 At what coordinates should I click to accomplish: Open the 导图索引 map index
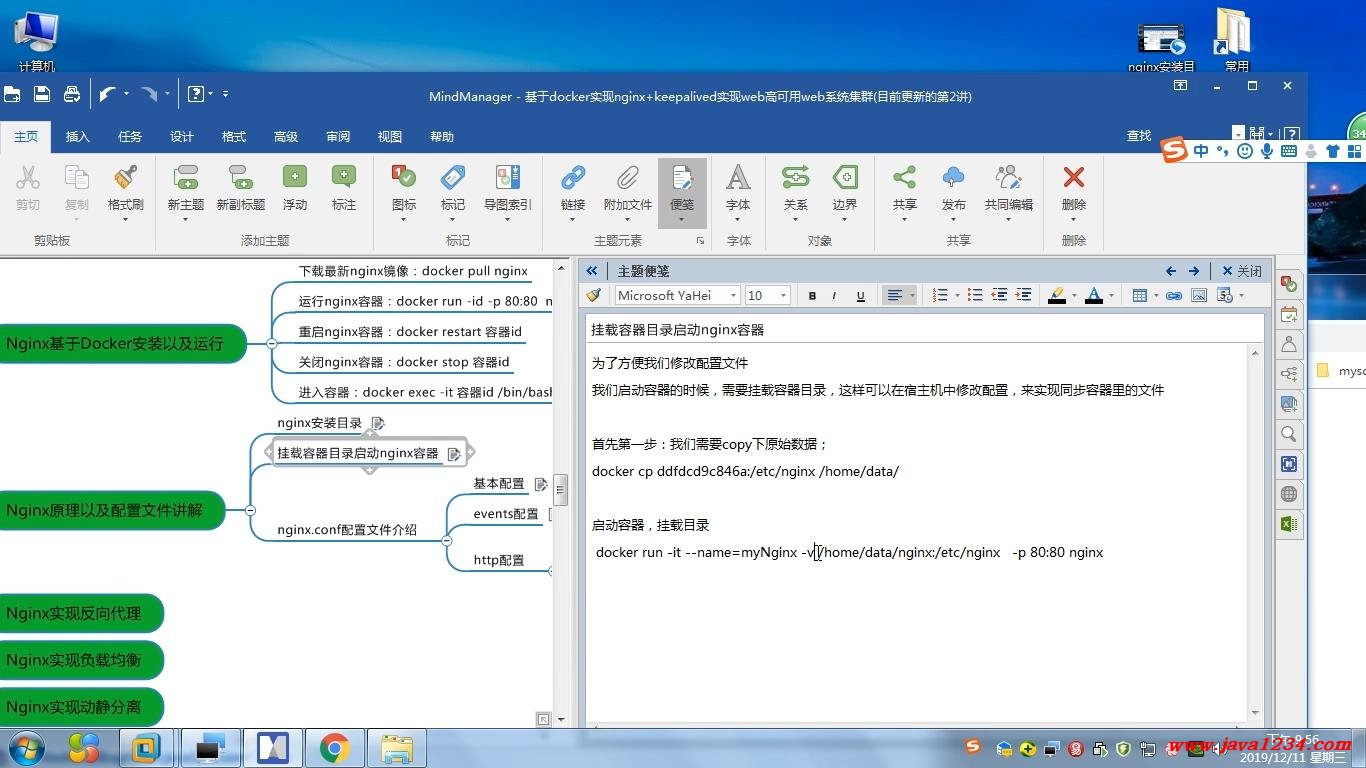pos(508,188)
